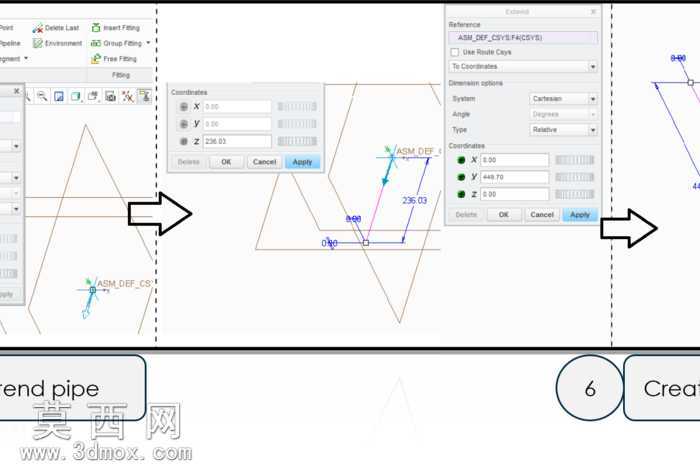Open the Display Style cube icon

pos(75,96)
